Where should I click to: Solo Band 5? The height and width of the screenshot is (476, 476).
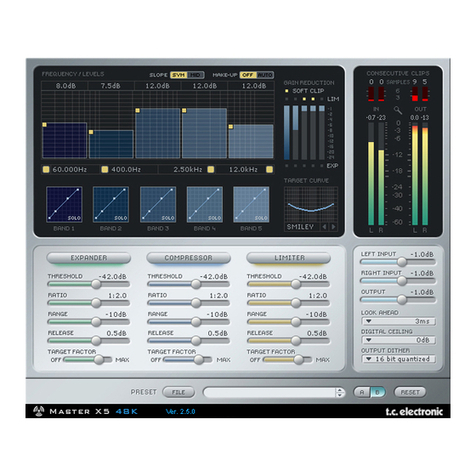click(261, 218)
